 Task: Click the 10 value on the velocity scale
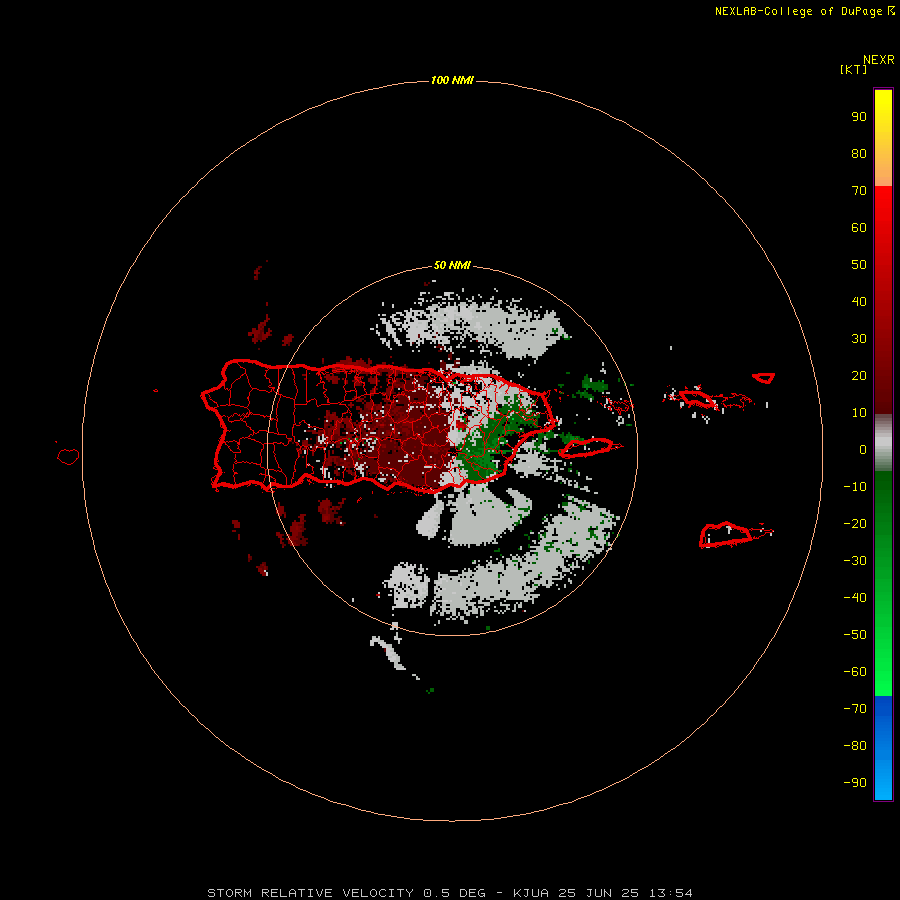pos(859,413)
